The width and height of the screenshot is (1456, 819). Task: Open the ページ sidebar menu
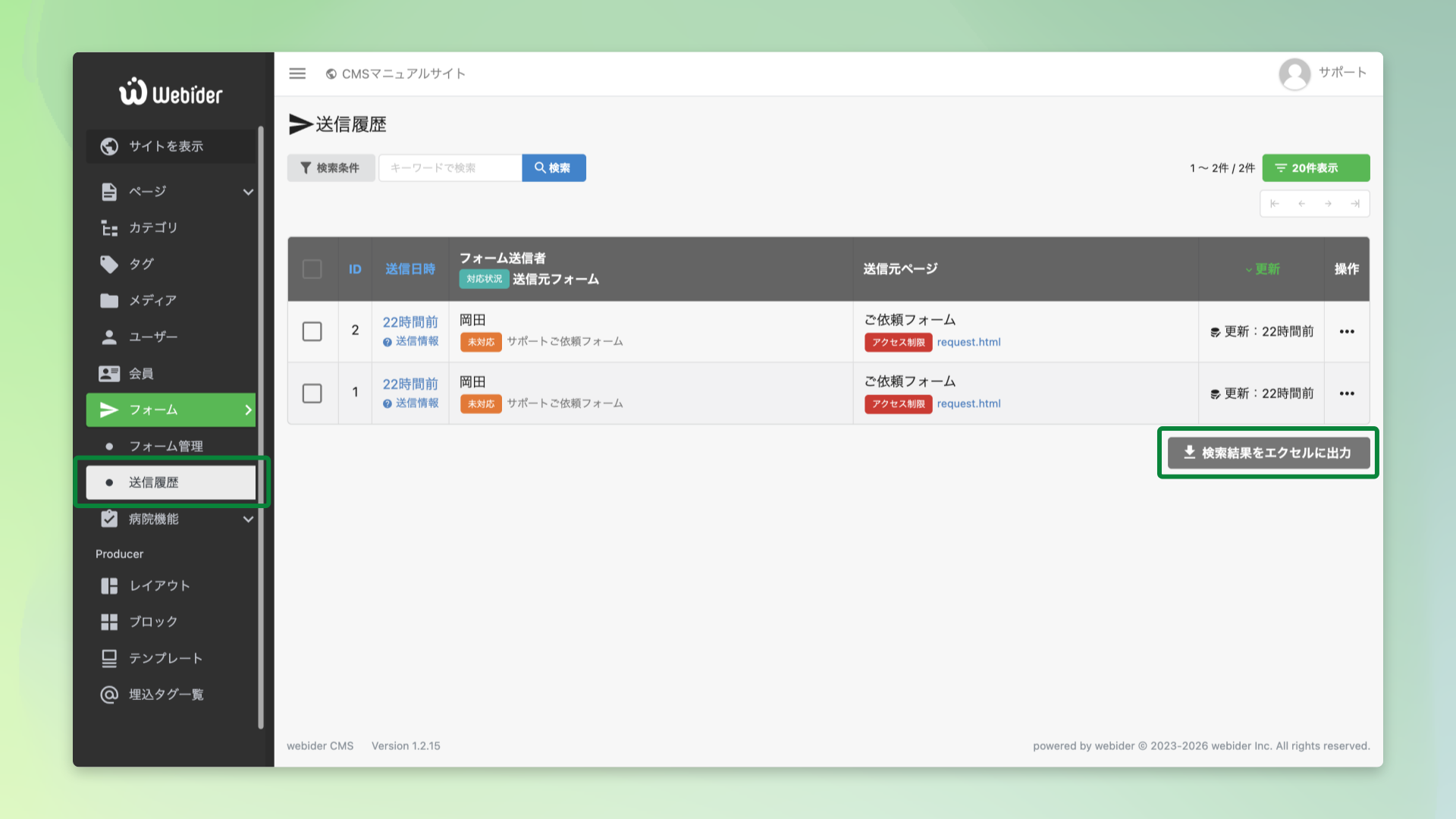pyautogui.click(x=171, y=191)
